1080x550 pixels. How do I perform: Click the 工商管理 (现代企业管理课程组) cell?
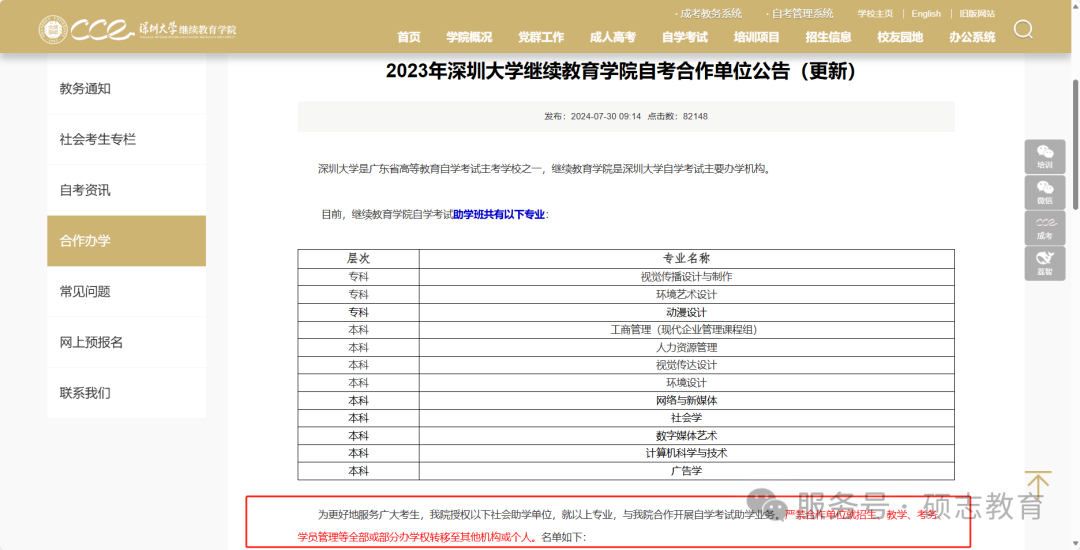(687, 330)
